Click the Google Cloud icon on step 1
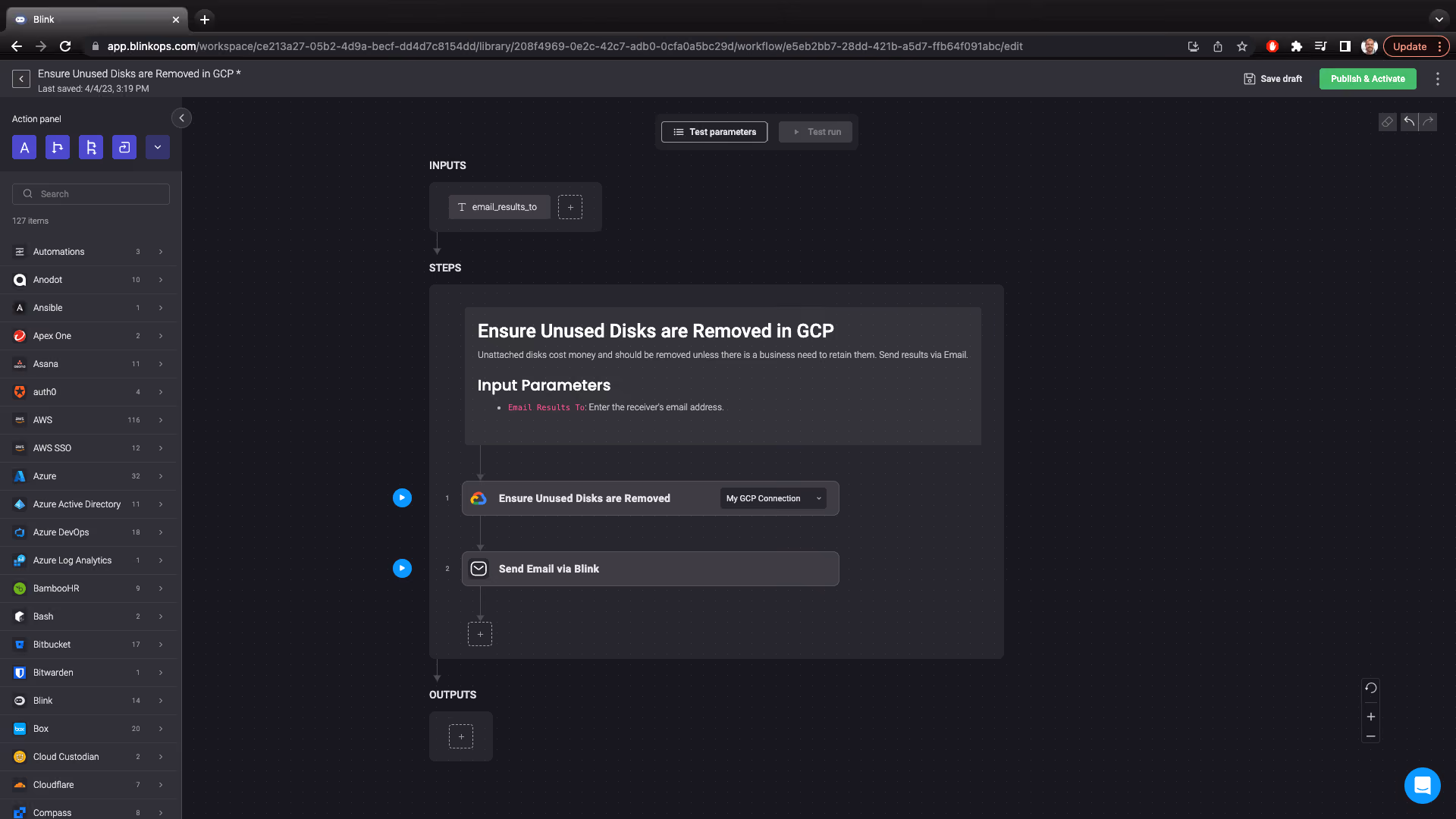Viewport: 1456px width, 819px height. click(x=479, y=498)
